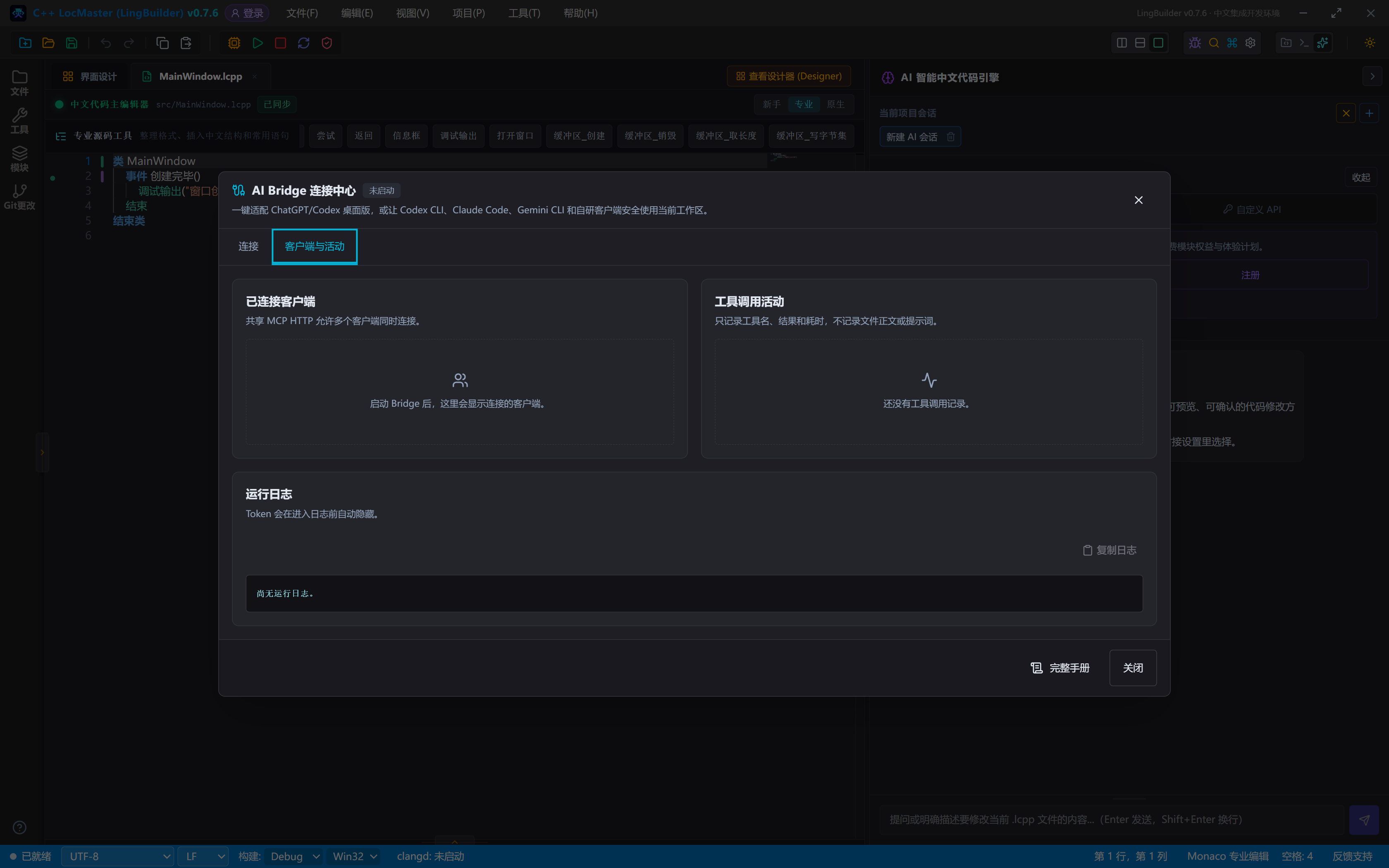Screen dimensions: 1389x868
Task: Select the 专业 editor mode
Action: tap(804, 105)
